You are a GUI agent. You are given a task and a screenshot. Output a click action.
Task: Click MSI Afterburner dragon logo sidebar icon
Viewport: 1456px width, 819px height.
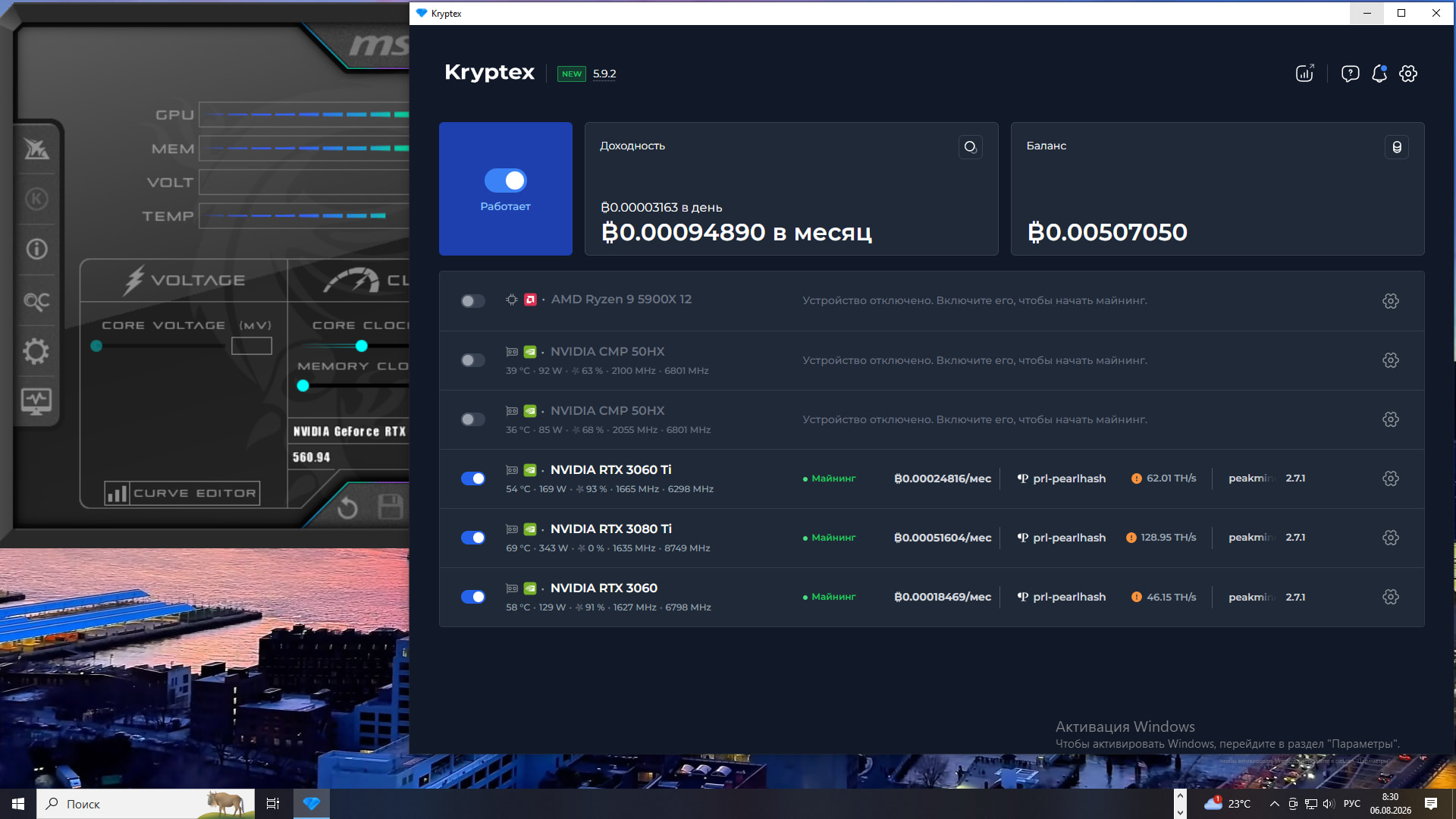click(x=36, y=149)
